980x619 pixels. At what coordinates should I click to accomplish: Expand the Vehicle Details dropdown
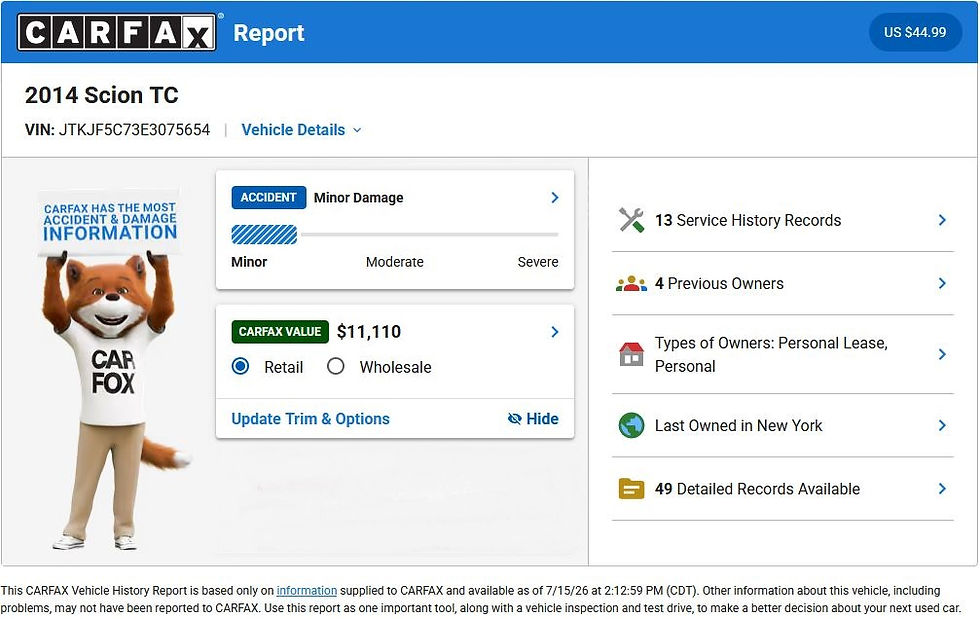[301, 130]
